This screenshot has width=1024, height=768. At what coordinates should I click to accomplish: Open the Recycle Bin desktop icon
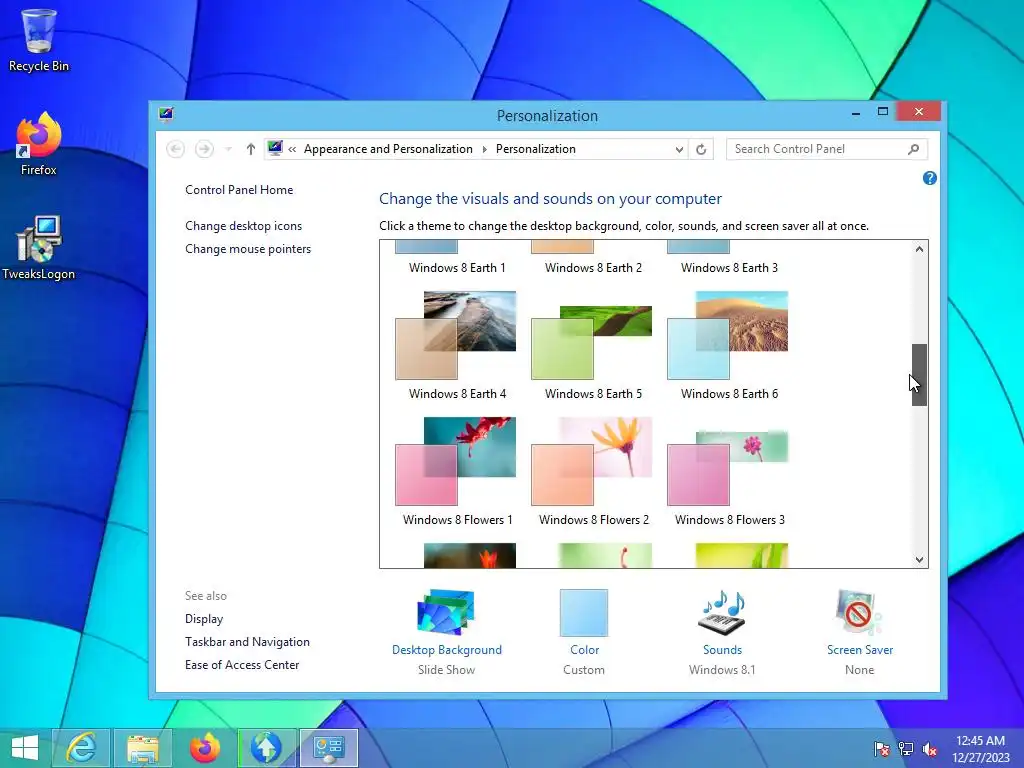39,39
